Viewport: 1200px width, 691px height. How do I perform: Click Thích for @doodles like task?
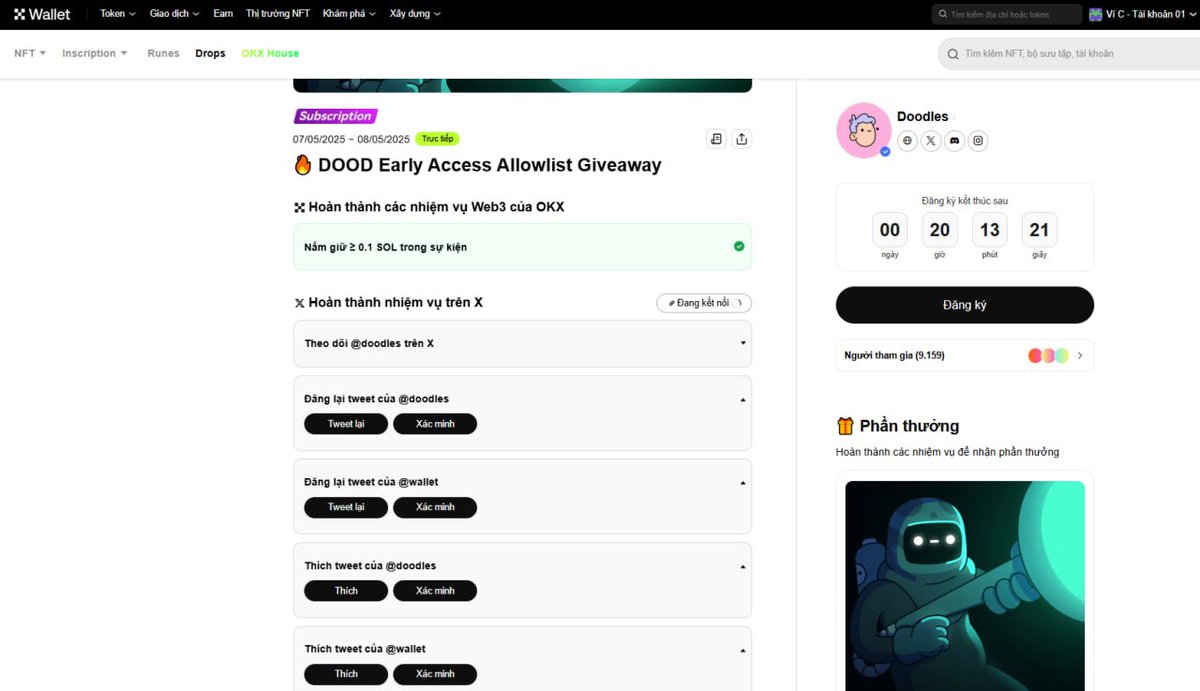coord(346,591)
